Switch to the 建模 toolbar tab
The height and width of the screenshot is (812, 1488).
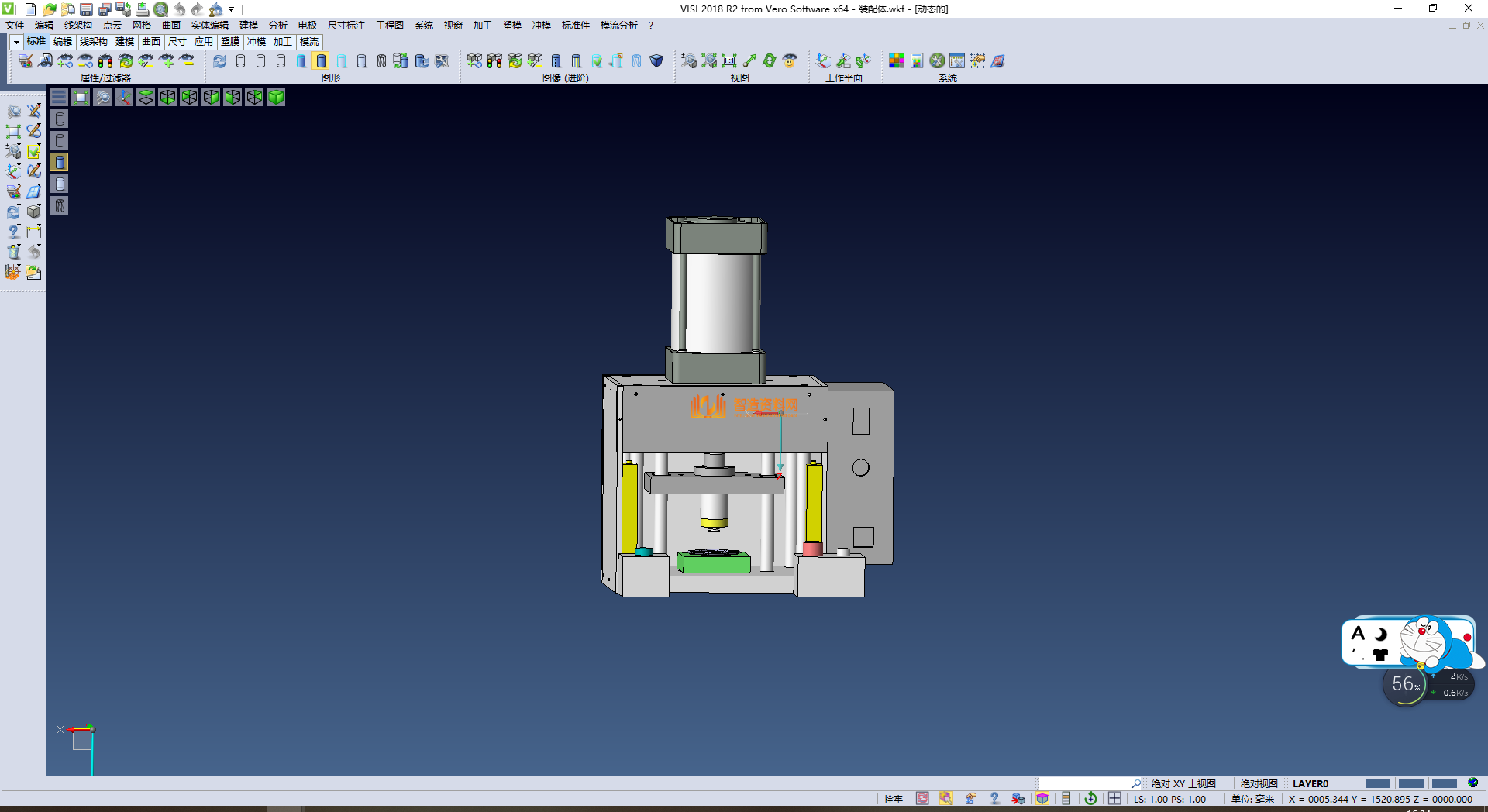pos(125,42)
